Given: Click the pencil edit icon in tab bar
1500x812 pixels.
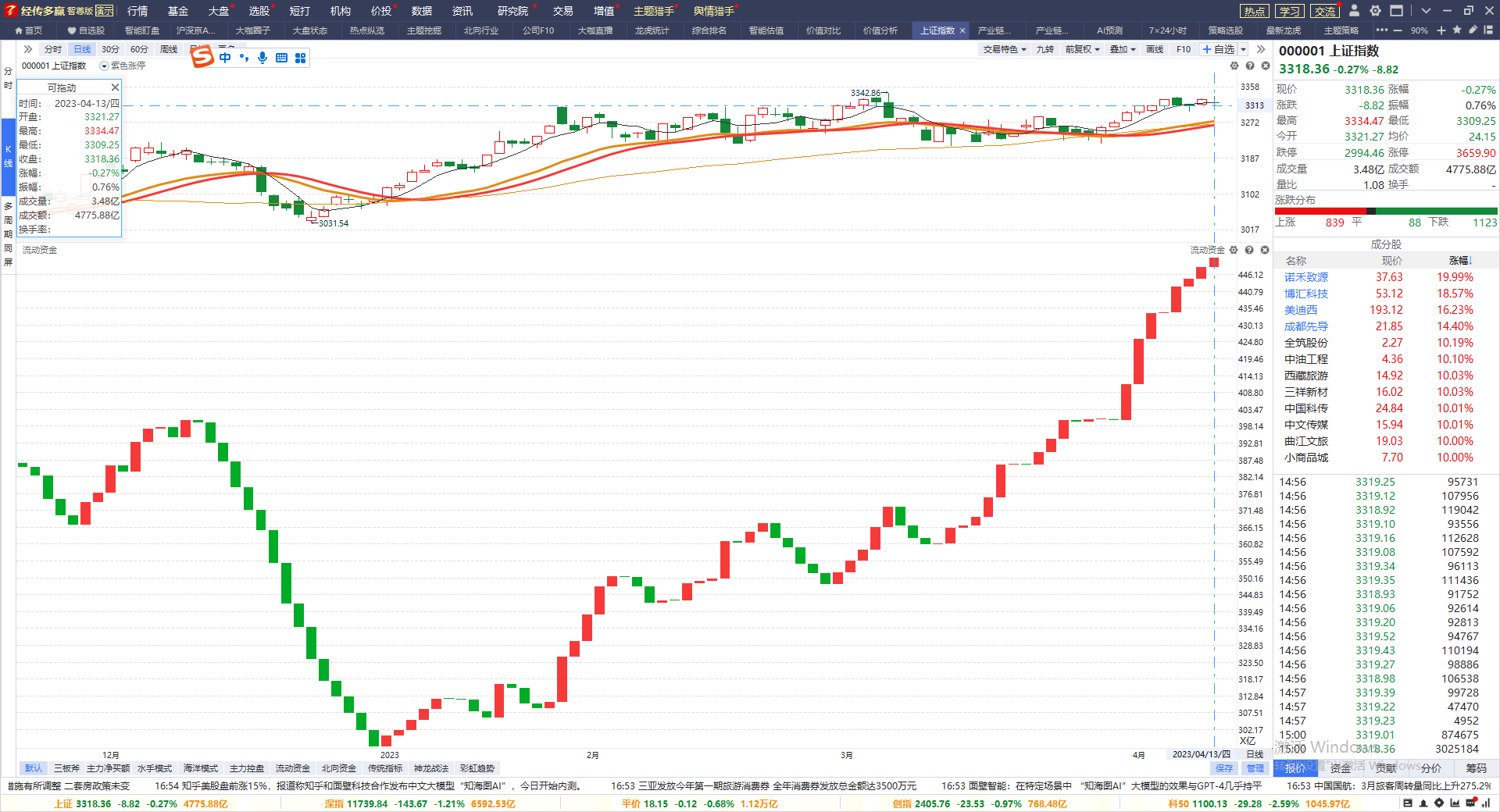Looking at the screenshot, I should pyautogui.click(x=1473, y=30).
